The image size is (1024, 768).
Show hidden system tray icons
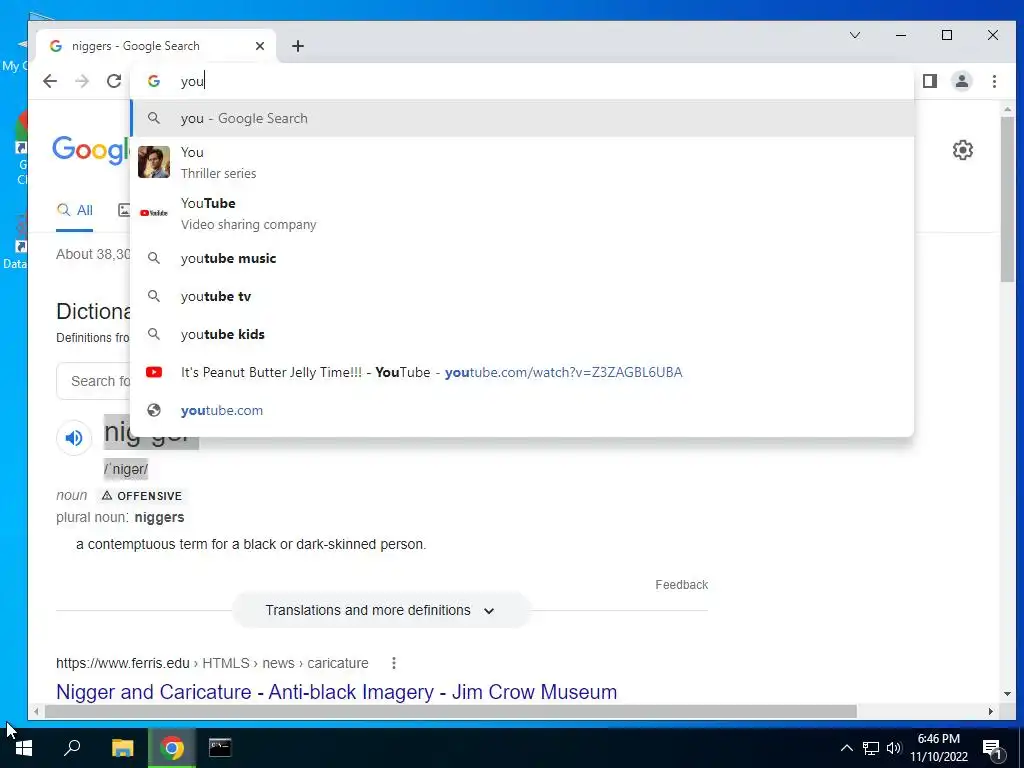coord(846,748)
